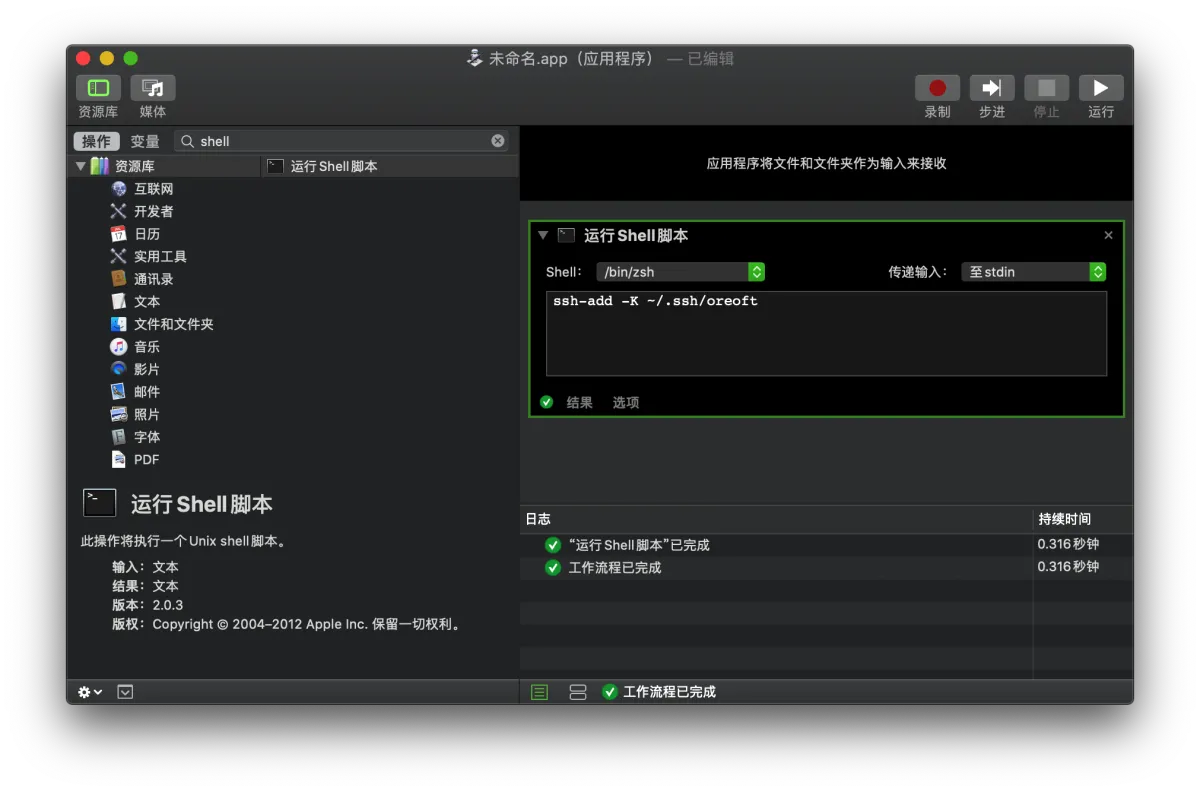Select the 实用工具 category icon
The image size is (1200, 792).
[x=119, y=256]
